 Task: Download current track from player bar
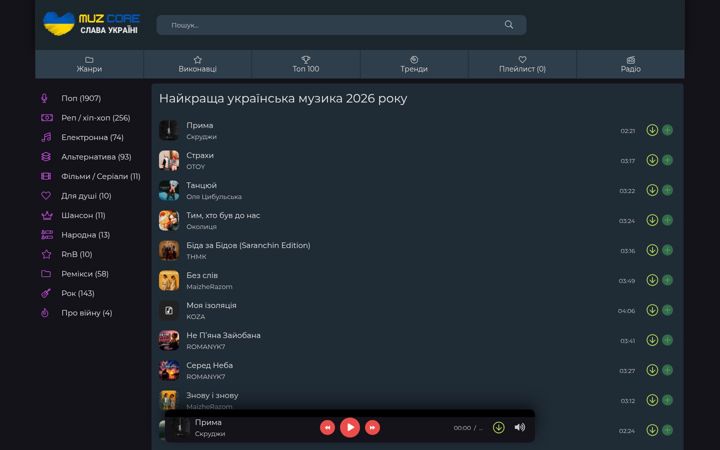(499, 428)
